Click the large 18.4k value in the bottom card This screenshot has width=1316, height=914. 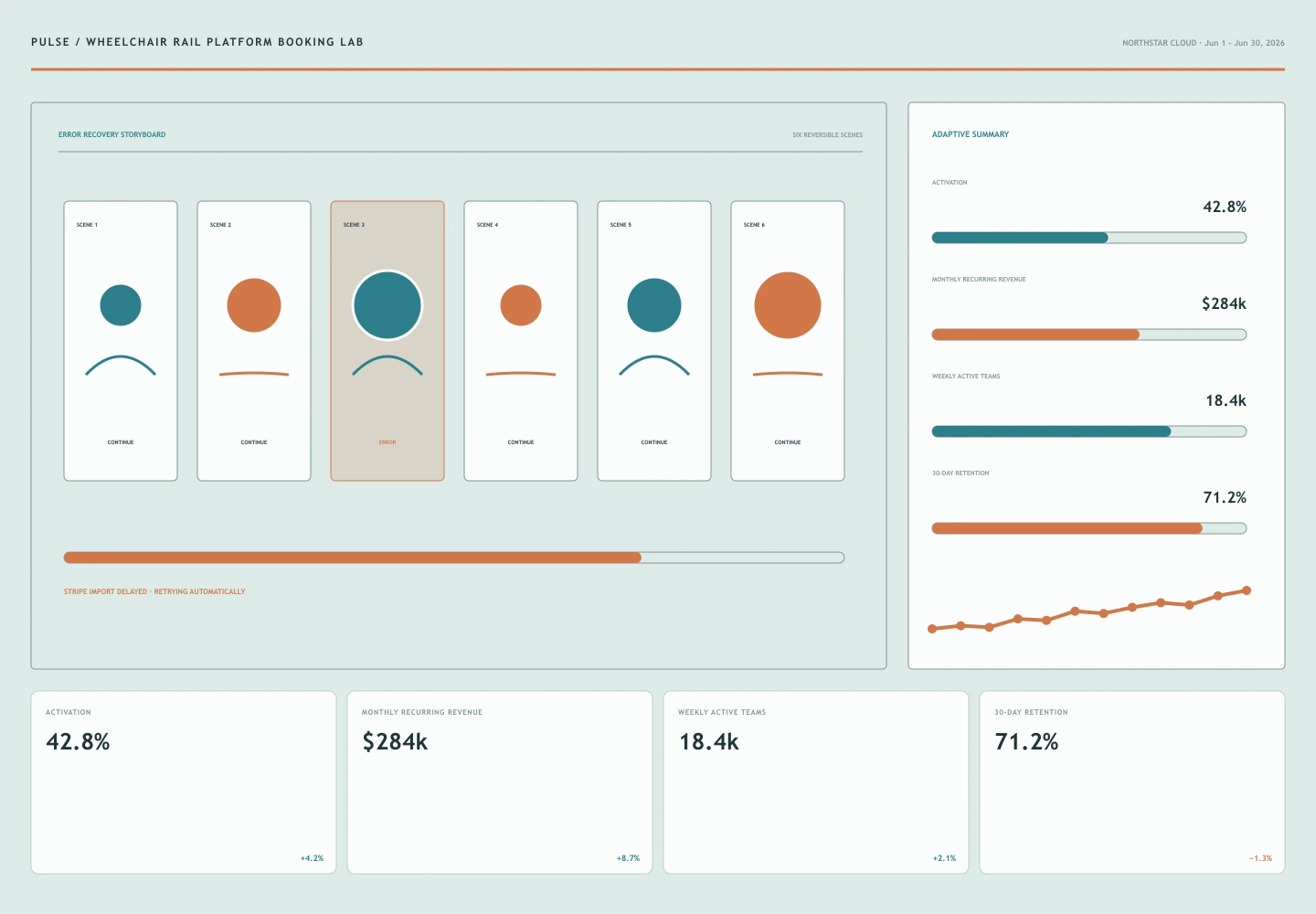pos(709,741)
